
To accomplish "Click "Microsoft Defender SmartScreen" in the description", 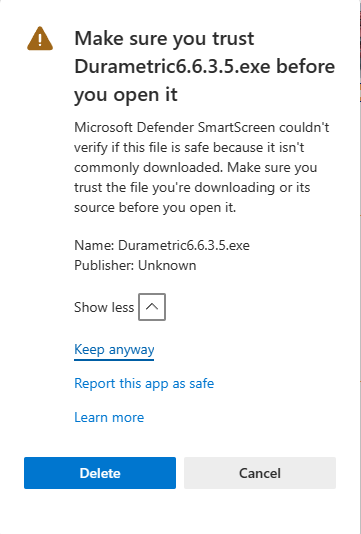I will pos(174,127).
